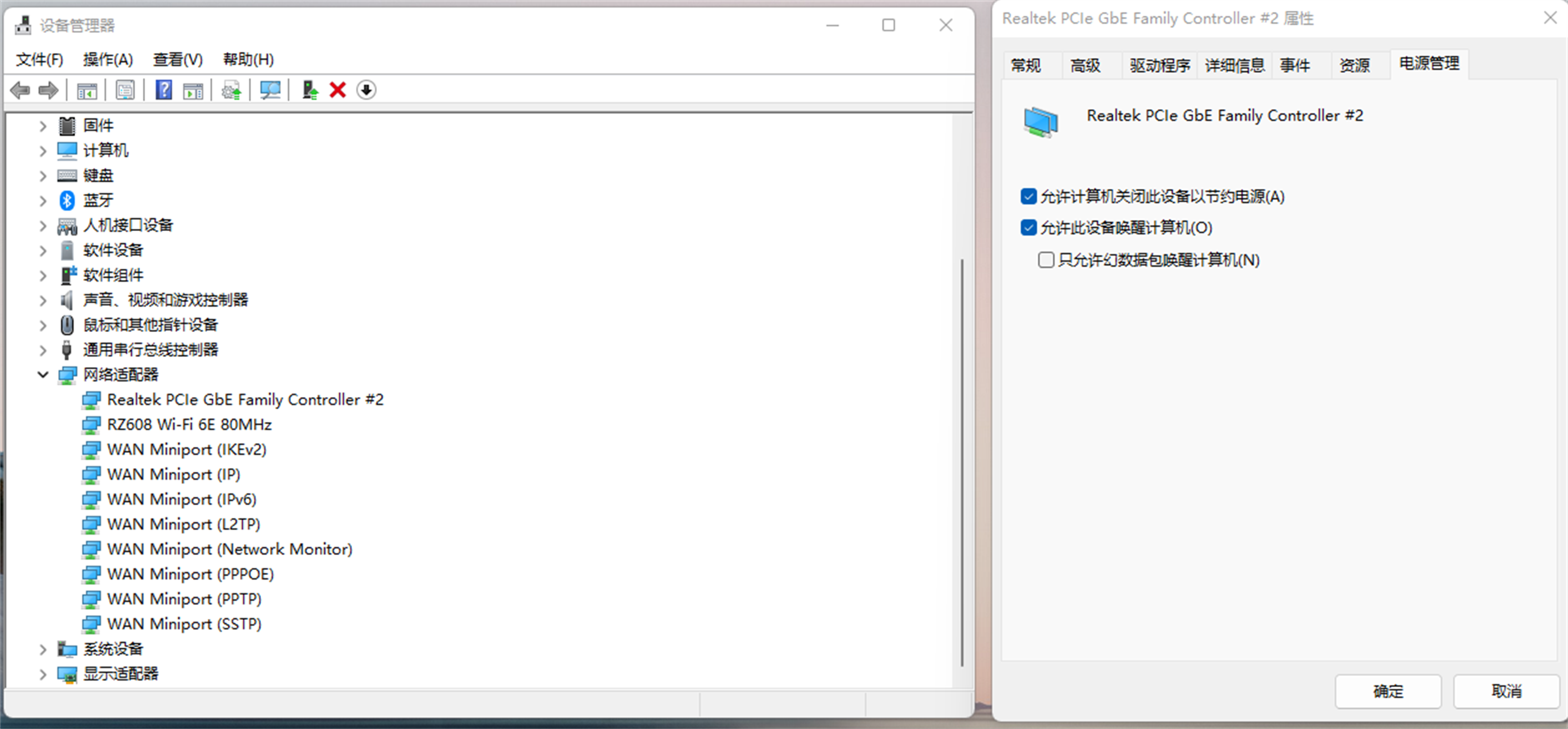Select WAN Miniport (PPPOE) entry
Viewport: 1568px width, 729px height.
(190, 574)
